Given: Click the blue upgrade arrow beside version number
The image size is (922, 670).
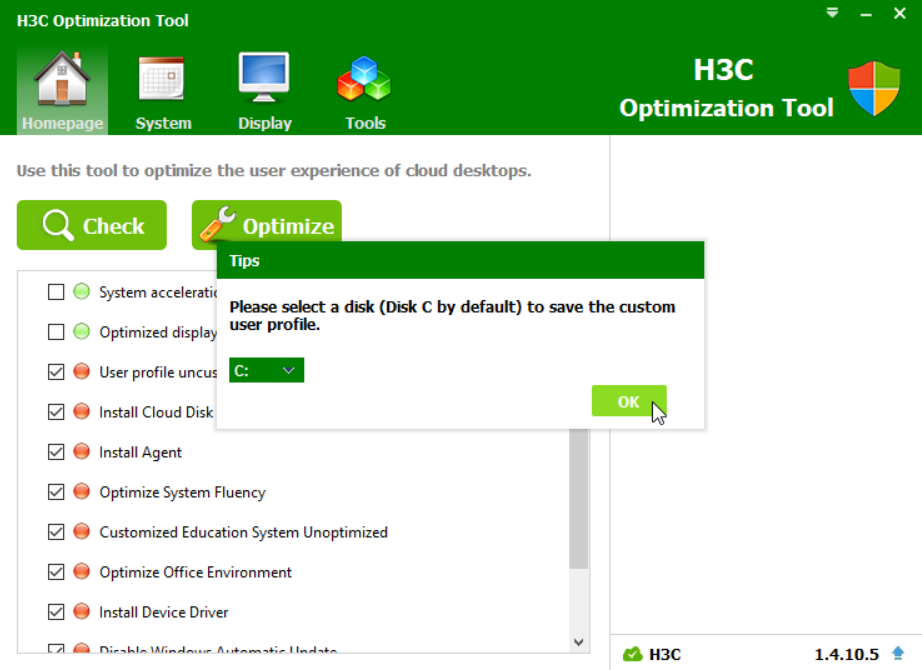Looking at the screenshot, I should (898, 653).
